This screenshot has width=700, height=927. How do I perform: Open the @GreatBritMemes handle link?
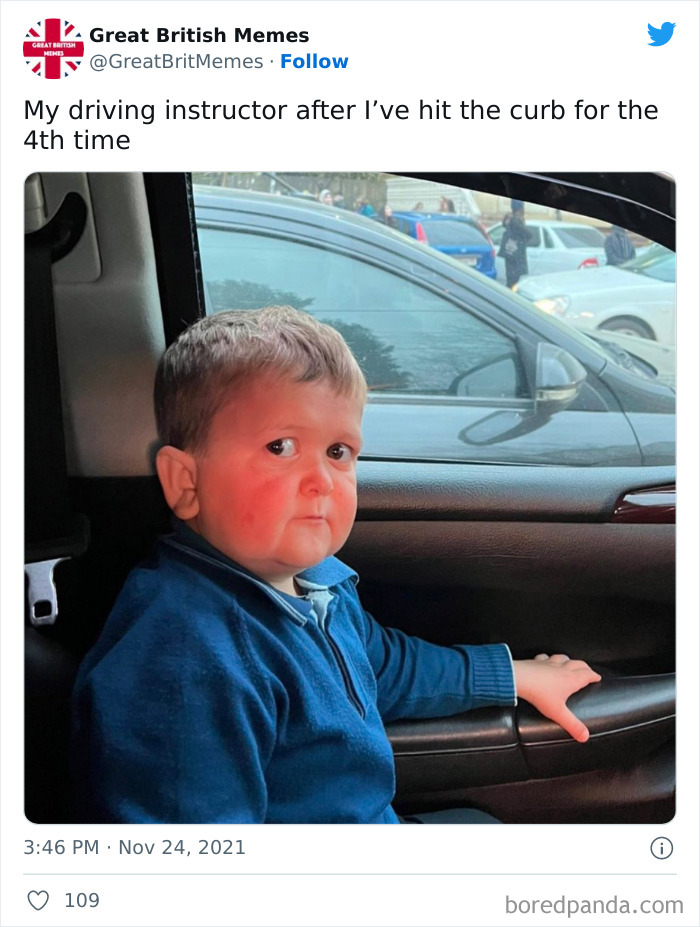176,61
